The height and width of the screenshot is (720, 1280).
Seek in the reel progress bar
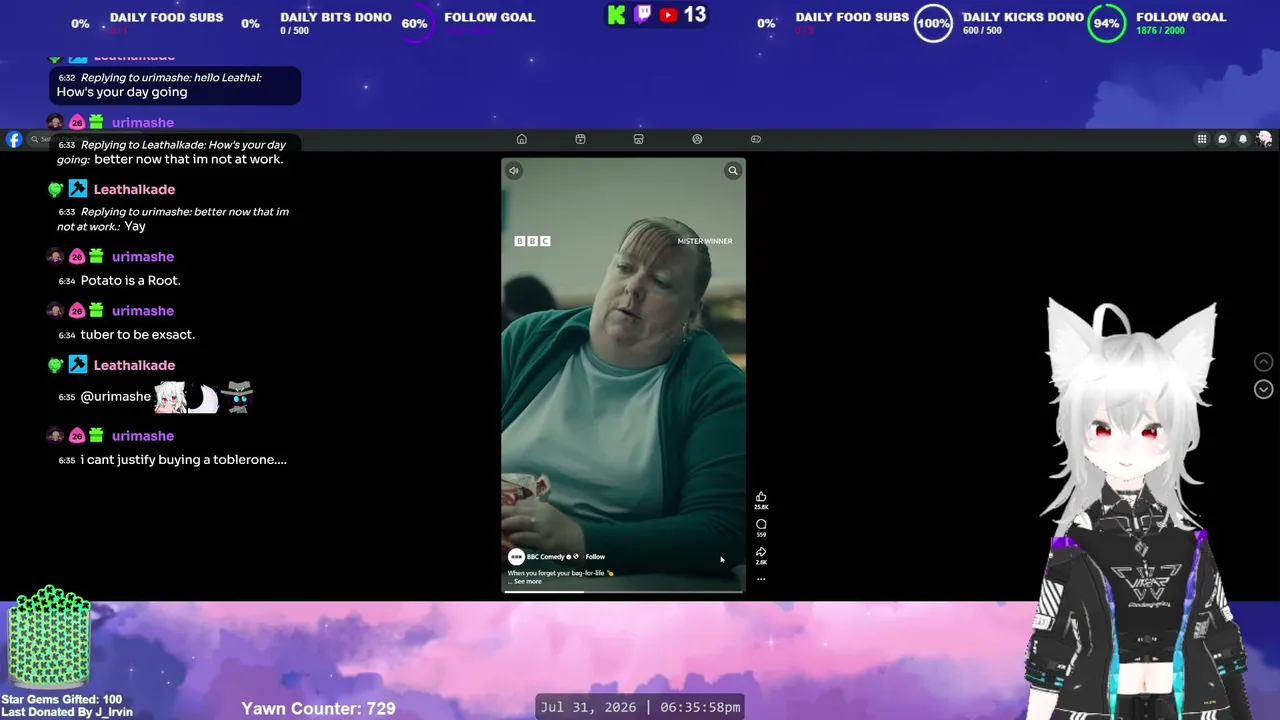623,591
